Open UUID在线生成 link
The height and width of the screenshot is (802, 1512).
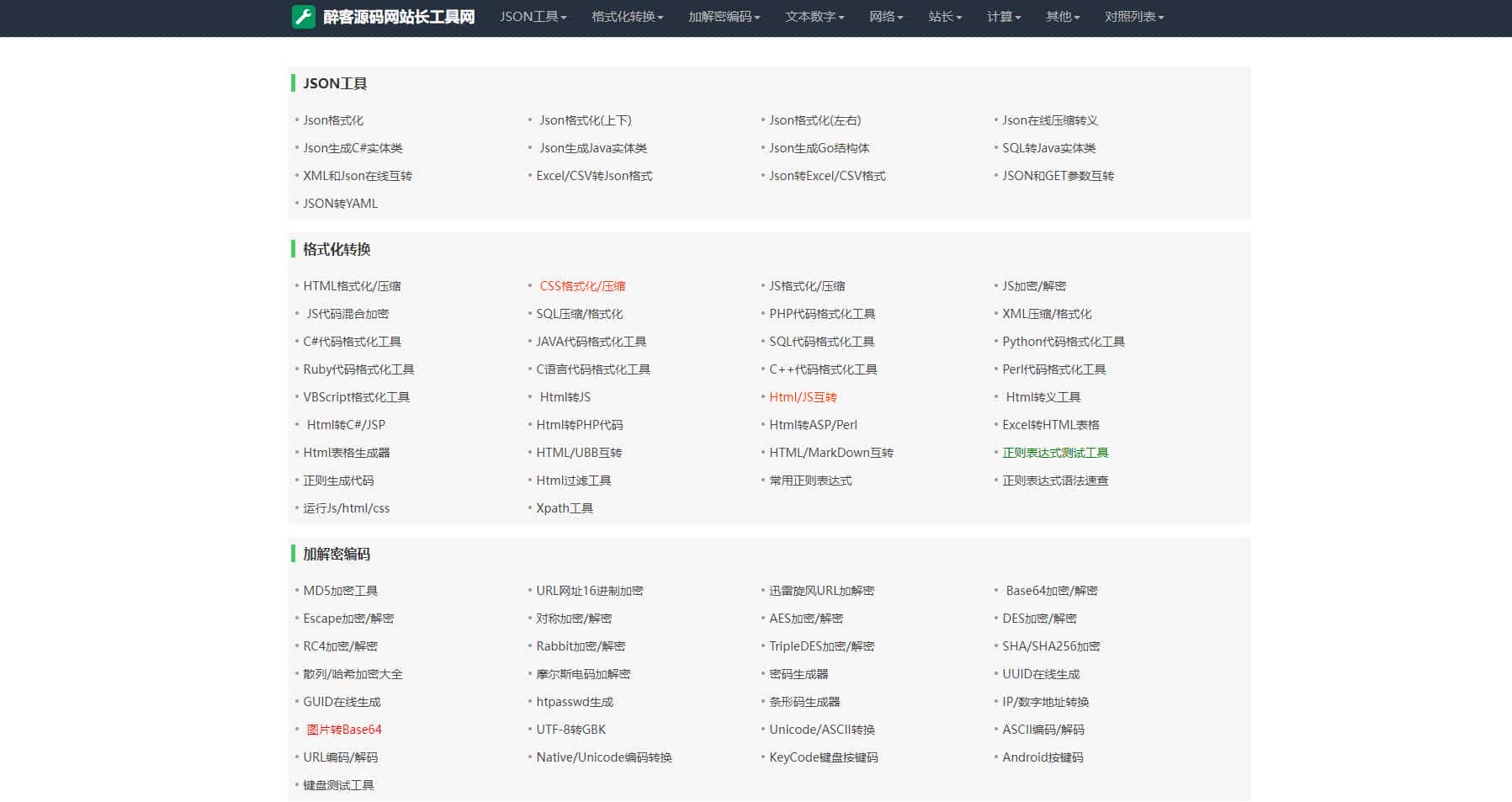(1041, 674)
